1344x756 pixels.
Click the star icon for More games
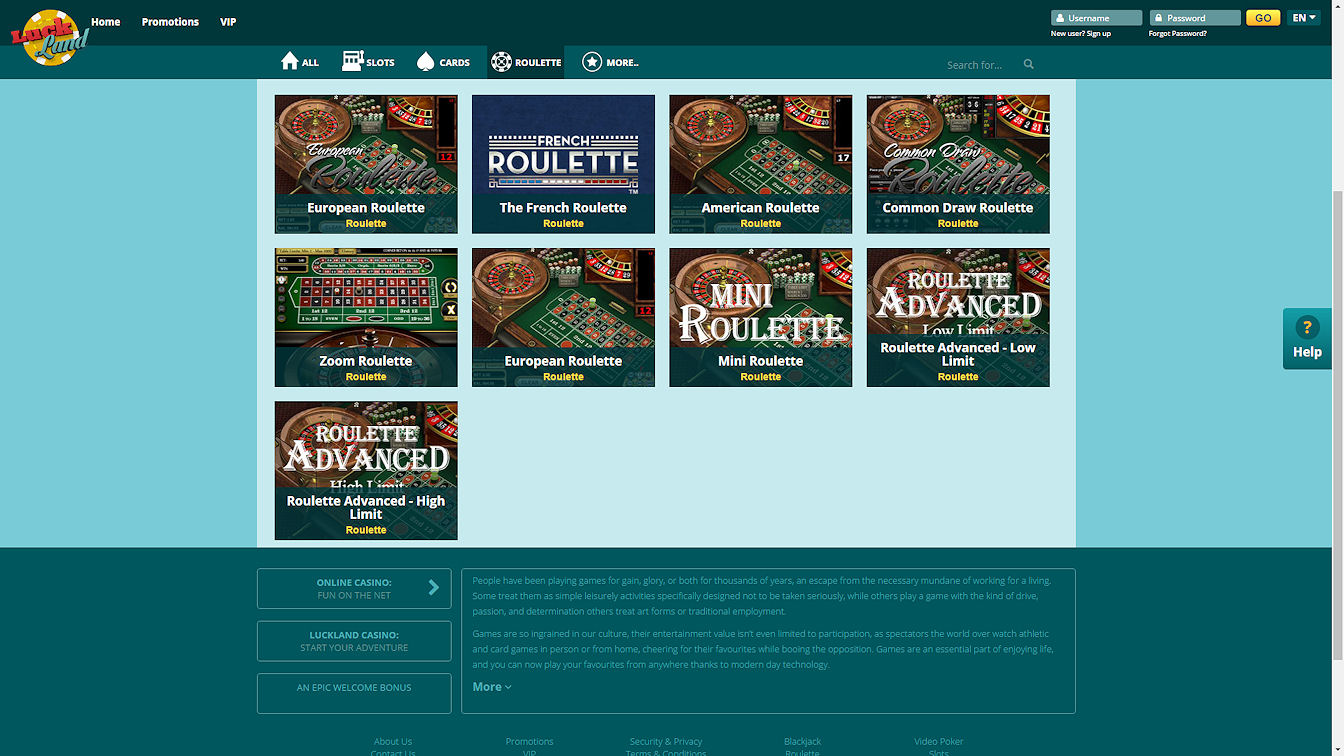(x=592, y=62)
